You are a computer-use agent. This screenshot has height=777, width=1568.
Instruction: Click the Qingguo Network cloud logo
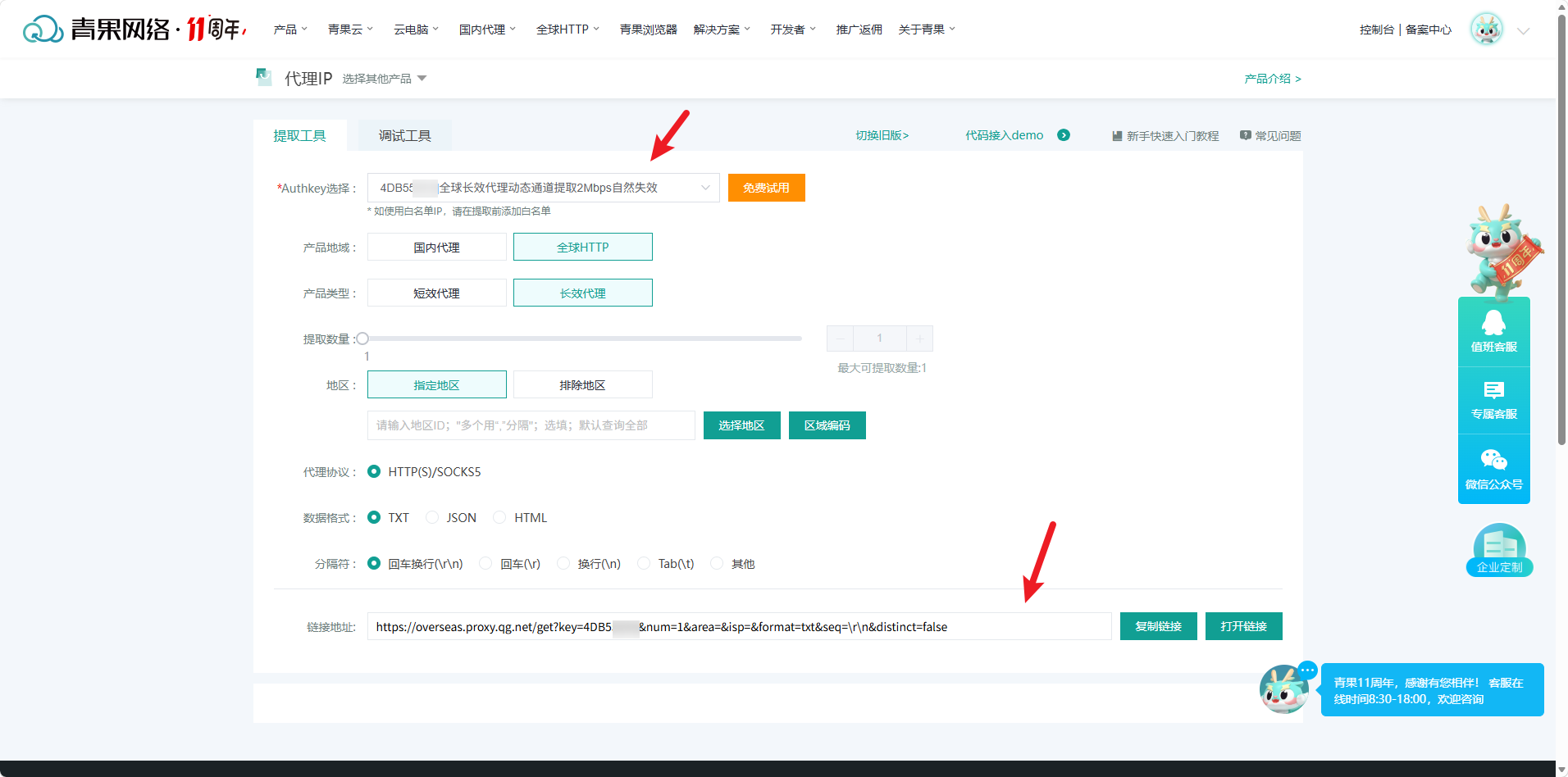pos(43,30)
